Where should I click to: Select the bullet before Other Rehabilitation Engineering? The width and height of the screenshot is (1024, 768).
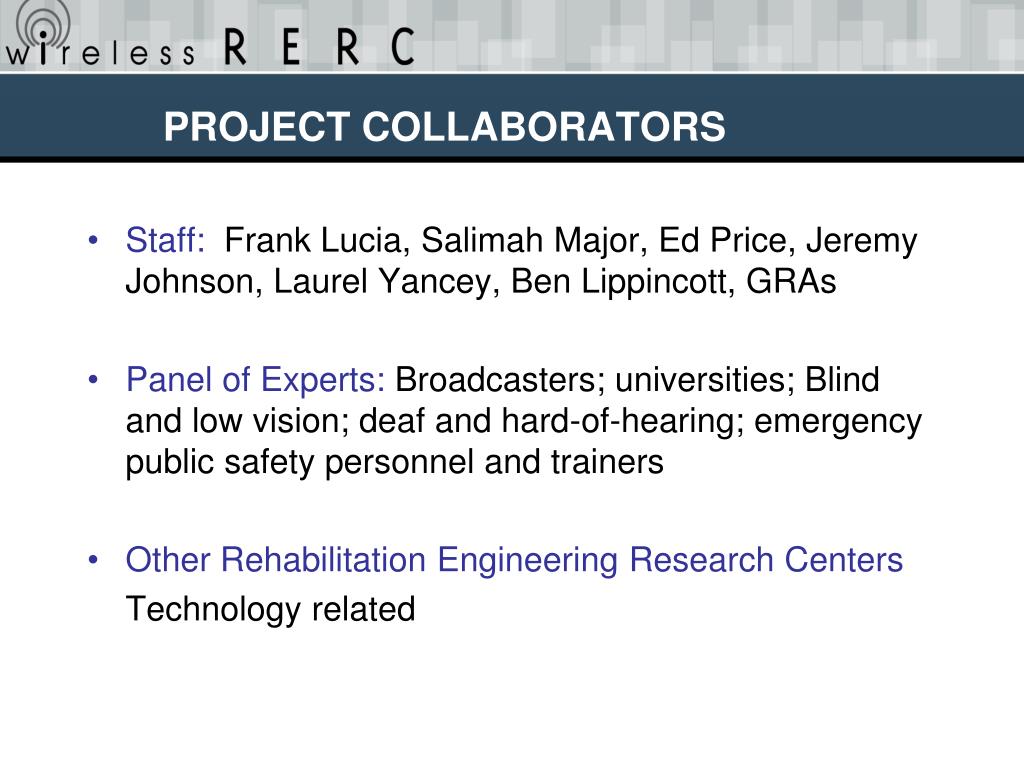pos(93,560)
